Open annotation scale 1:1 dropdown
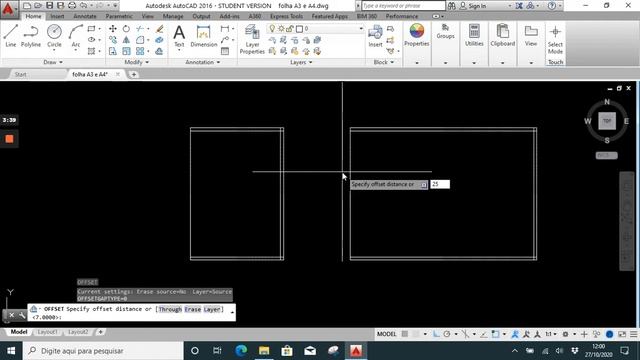 [551, 334]
